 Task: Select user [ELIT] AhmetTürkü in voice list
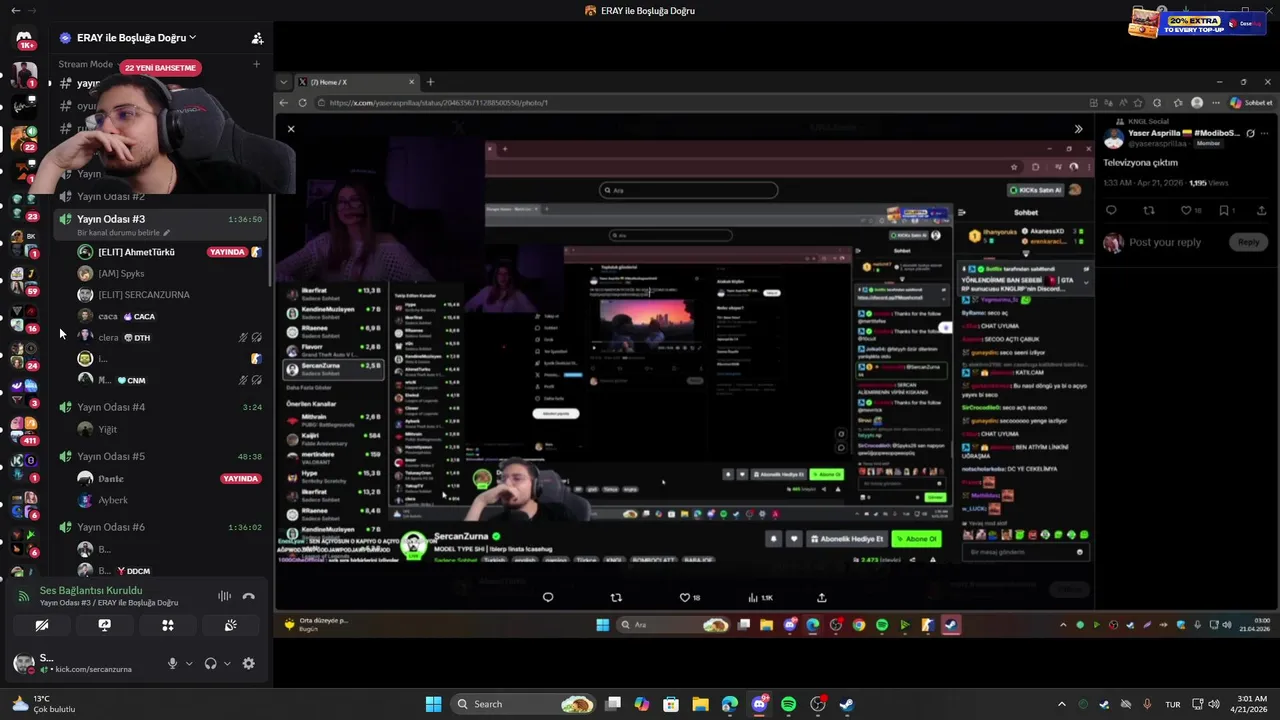pos(136,252)
